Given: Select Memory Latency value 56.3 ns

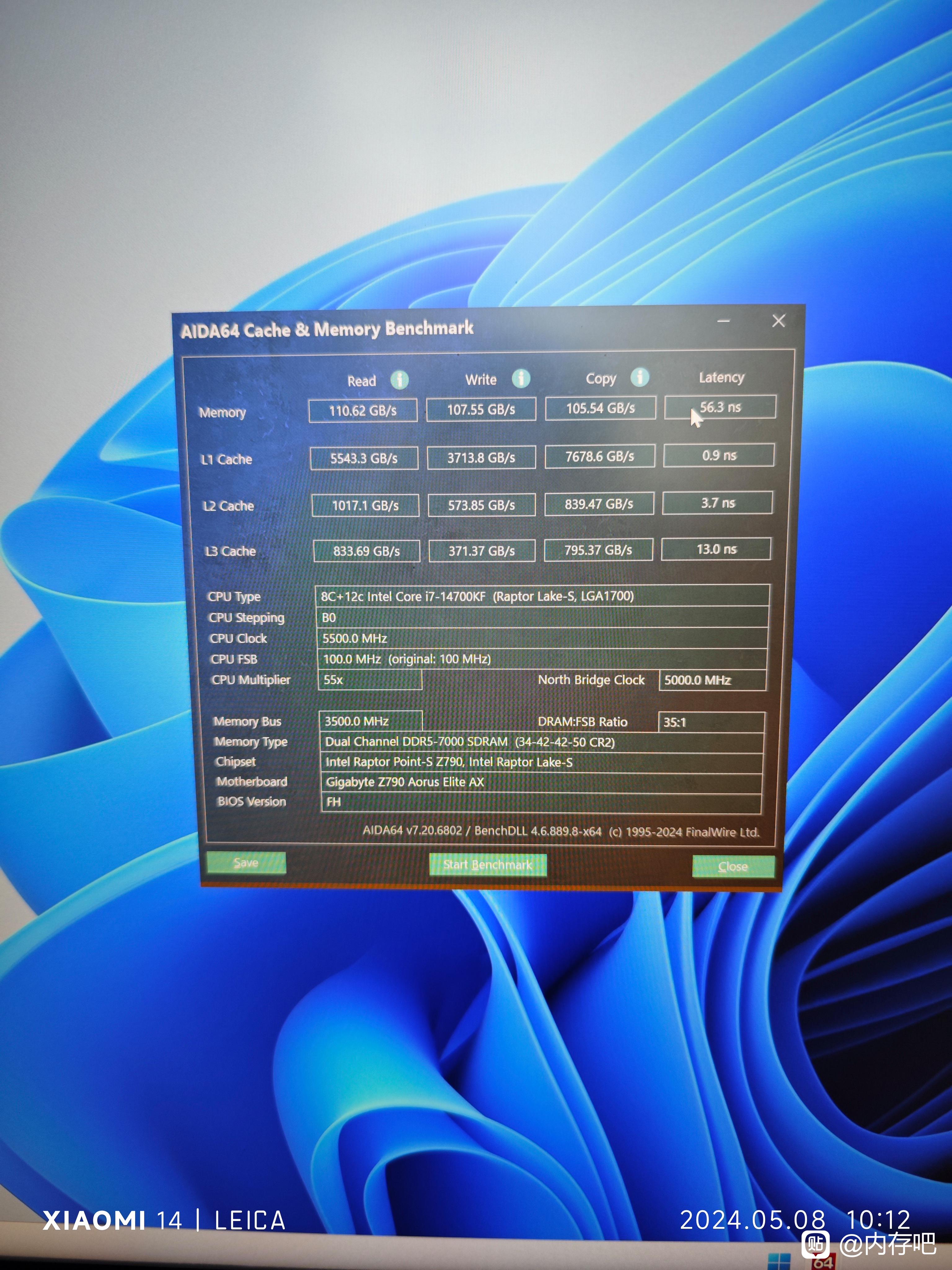Looking at the screenshot, I should [x=721, y=407].
